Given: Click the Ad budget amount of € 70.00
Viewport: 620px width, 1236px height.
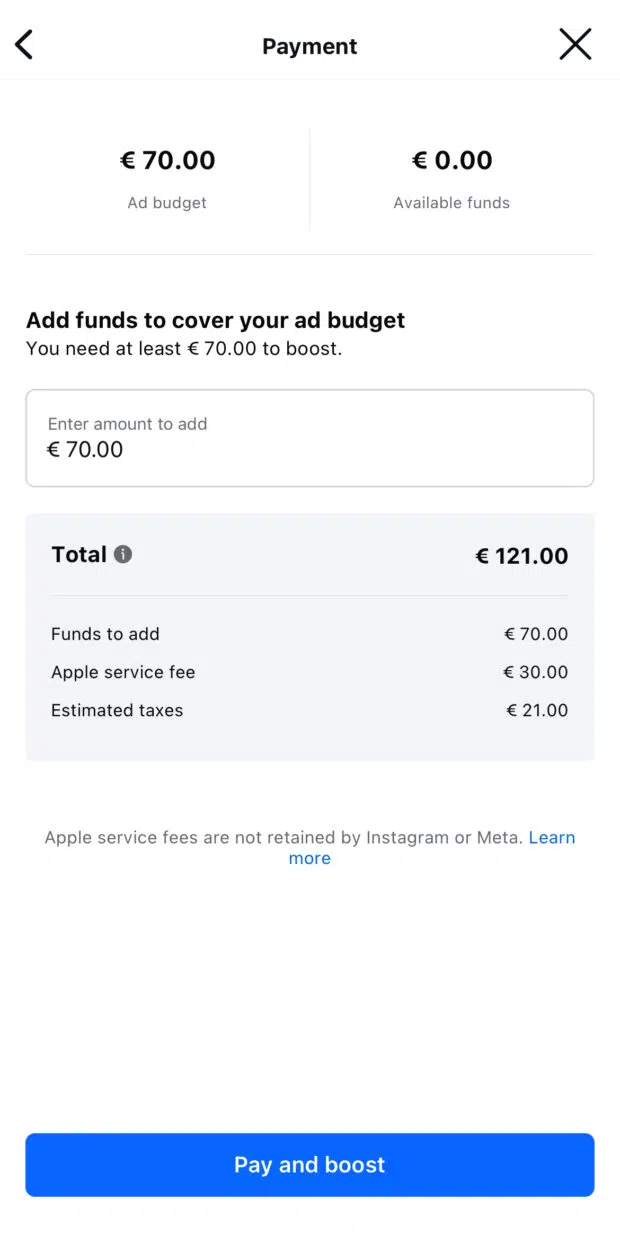Looking at the screenshot, I should tap(167, 160).
